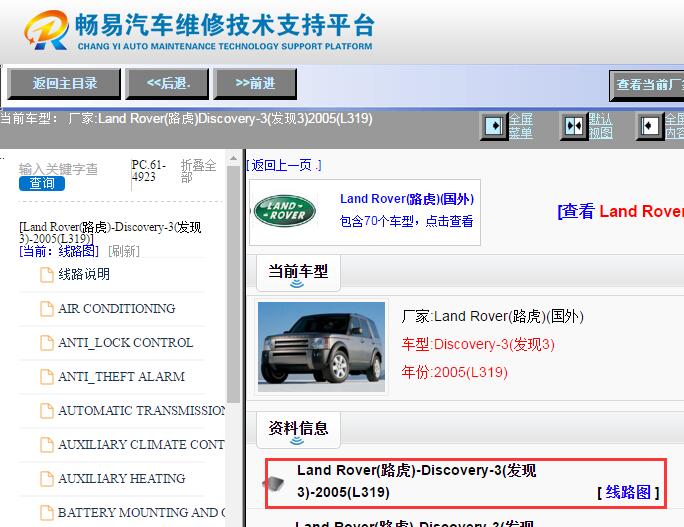Click the left panel vertical scrollbar thumb
Image resolution: width=684 pixels, height=527 pixels.
[x=233, y=284]
